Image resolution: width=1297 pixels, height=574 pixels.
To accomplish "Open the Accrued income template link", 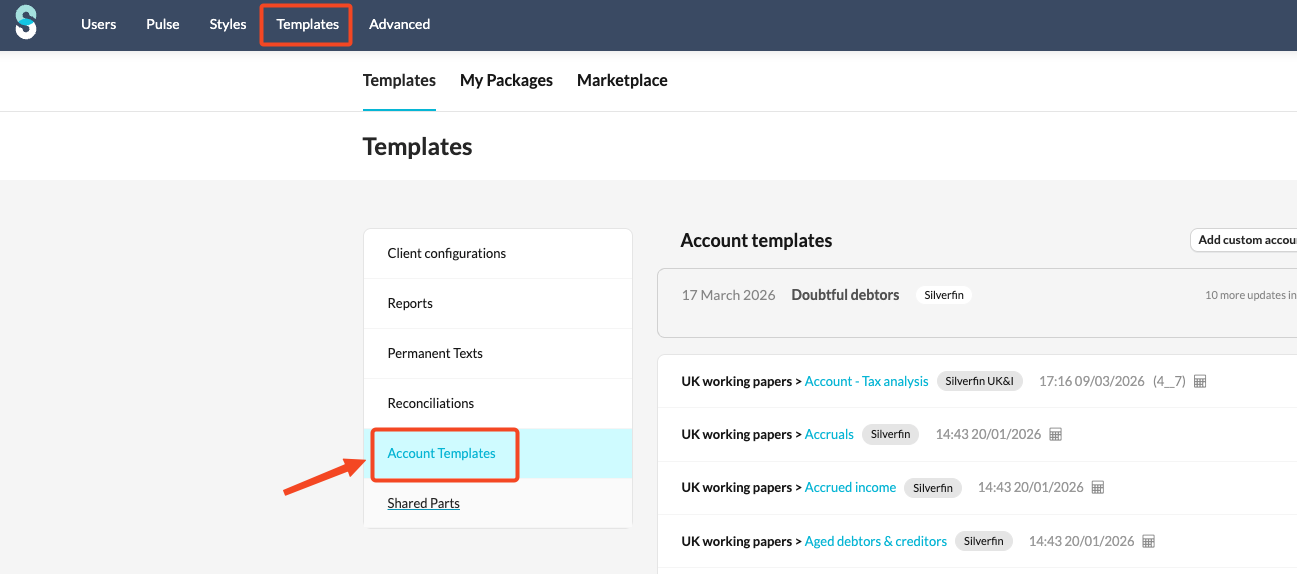I will pyautogui.click(x=850, y=487).
